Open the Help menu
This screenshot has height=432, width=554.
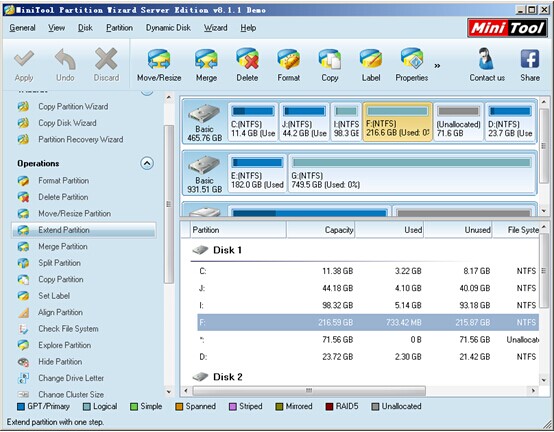click(248, 28)
